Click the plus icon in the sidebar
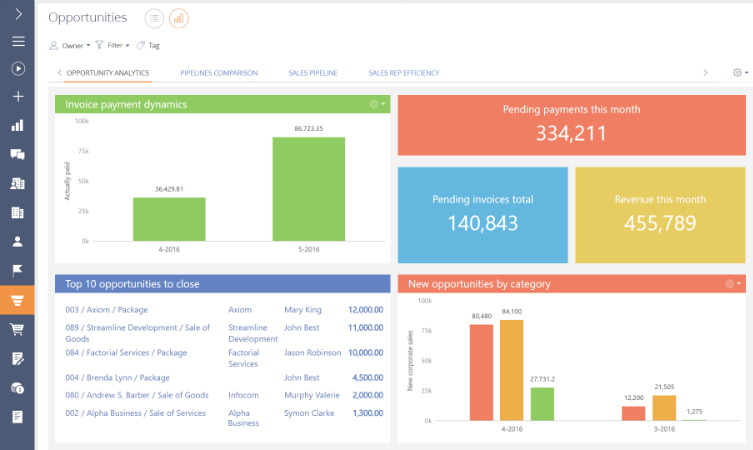 coord(17,97)
